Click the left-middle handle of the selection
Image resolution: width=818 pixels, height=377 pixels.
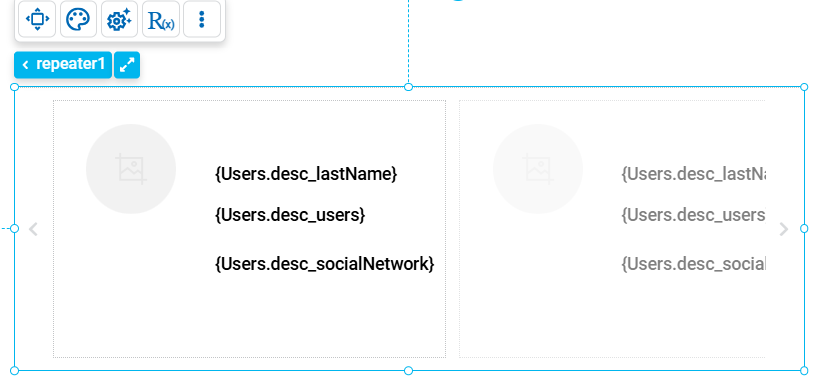pos(15,228)
